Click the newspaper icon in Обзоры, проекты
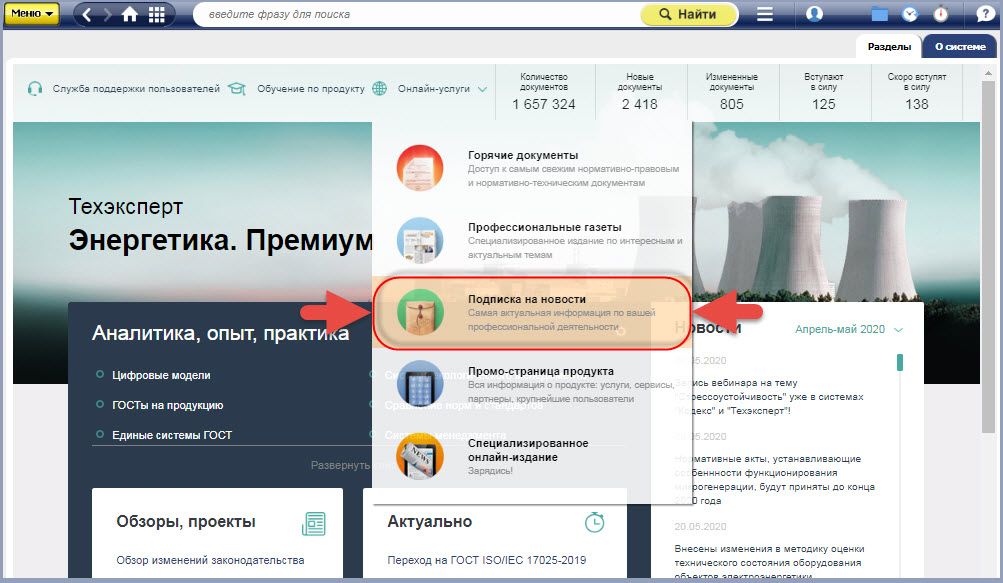The image size is (1003, 583). [314, 522]
